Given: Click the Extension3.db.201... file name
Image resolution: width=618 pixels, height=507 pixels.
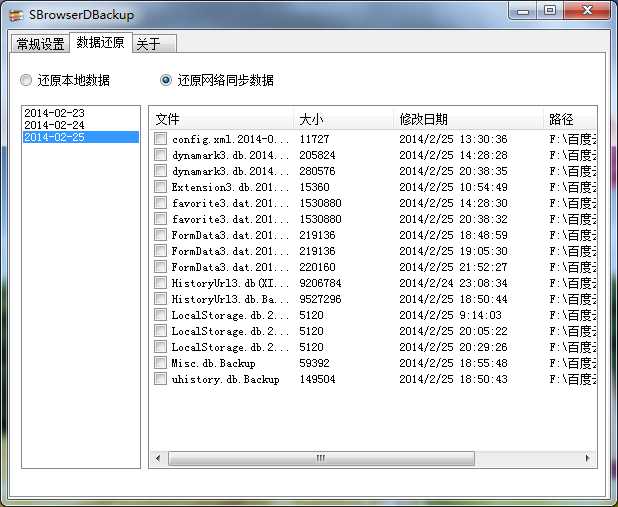Looking at the screenshot, I should 230,187.
